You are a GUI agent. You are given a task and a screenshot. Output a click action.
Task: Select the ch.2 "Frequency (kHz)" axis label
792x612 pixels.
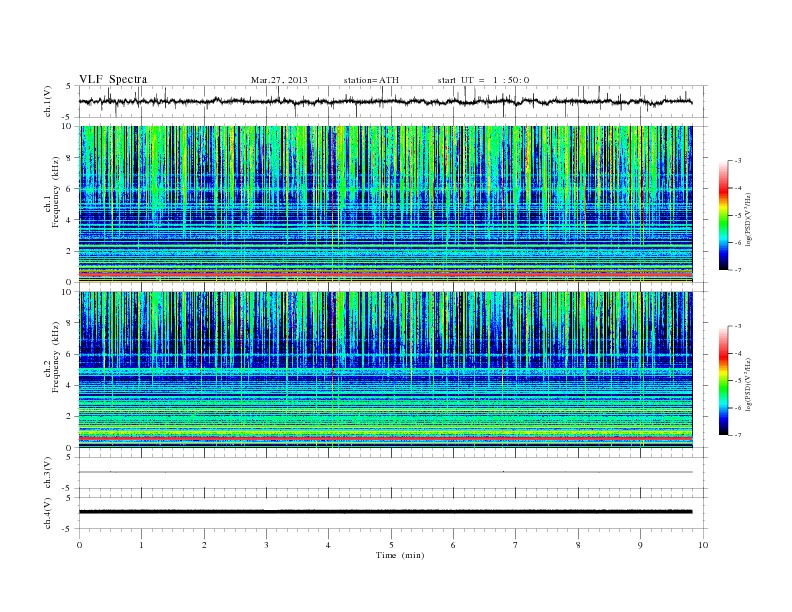click(55, 358)
